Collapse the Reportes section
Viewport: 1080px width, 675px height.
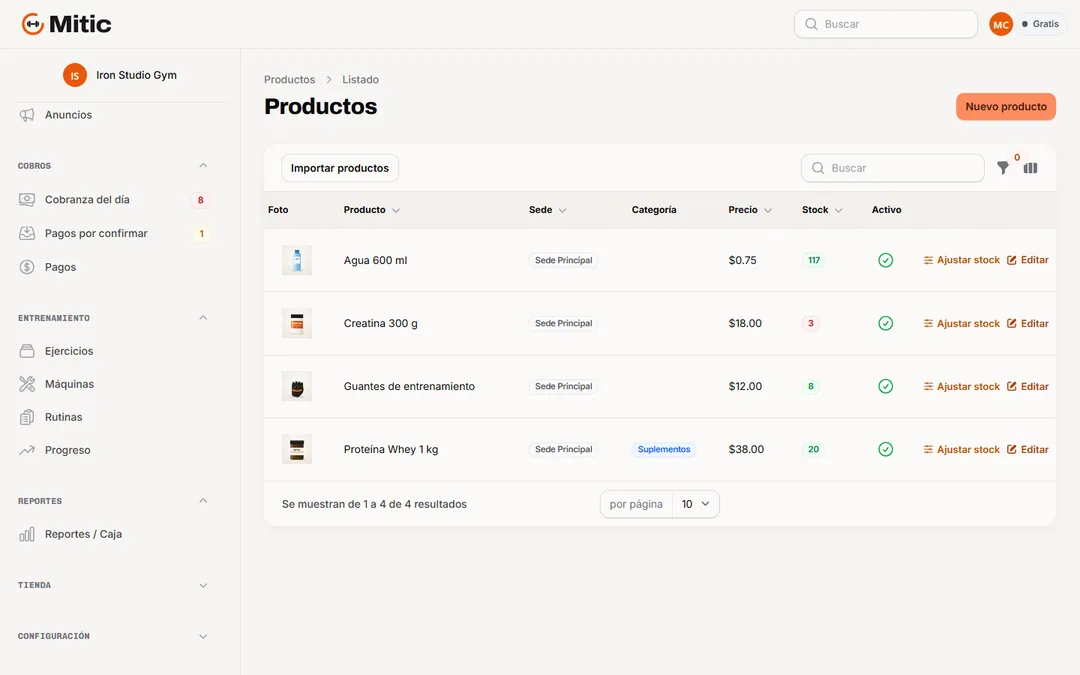click(x=203, y=501)
